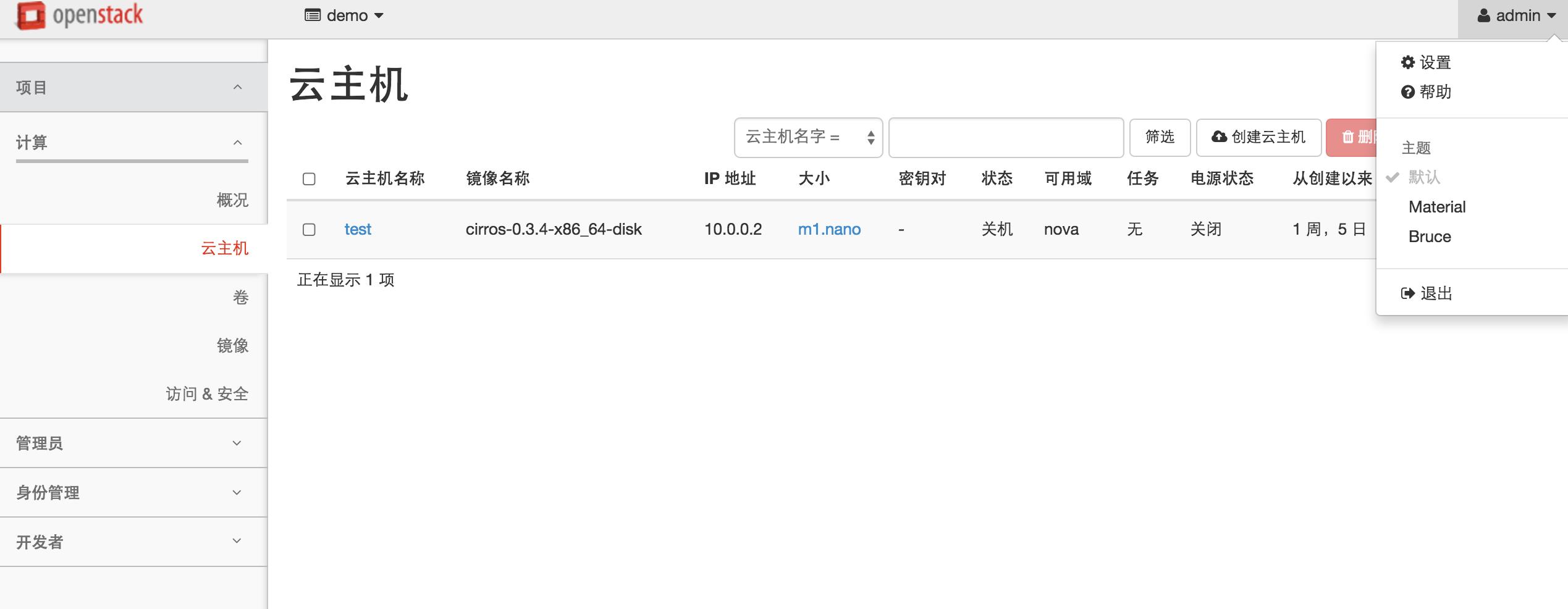Viewport: 1568px width, 609px height.
Task: Open 访问 & 安全 page
Action: coord(207,394)
